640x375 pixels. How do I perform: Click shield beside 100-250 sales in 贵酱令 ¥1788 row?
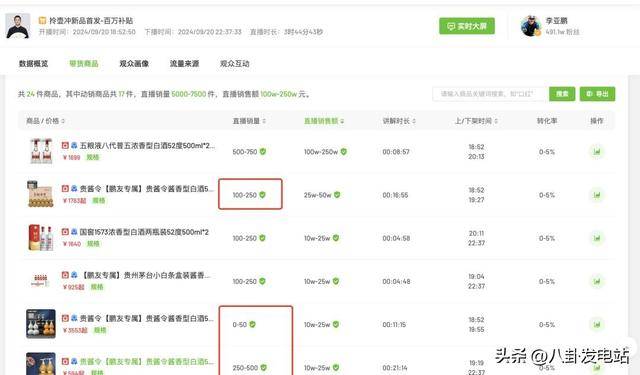(262, 195)
